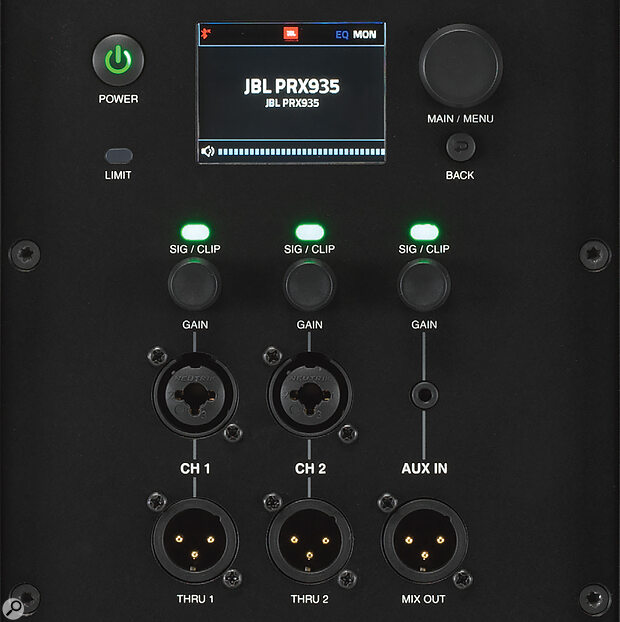This screenshot has height=622, width=620.
Task: Click the AUX IN GAIN knob
Action: click(424, 285)
